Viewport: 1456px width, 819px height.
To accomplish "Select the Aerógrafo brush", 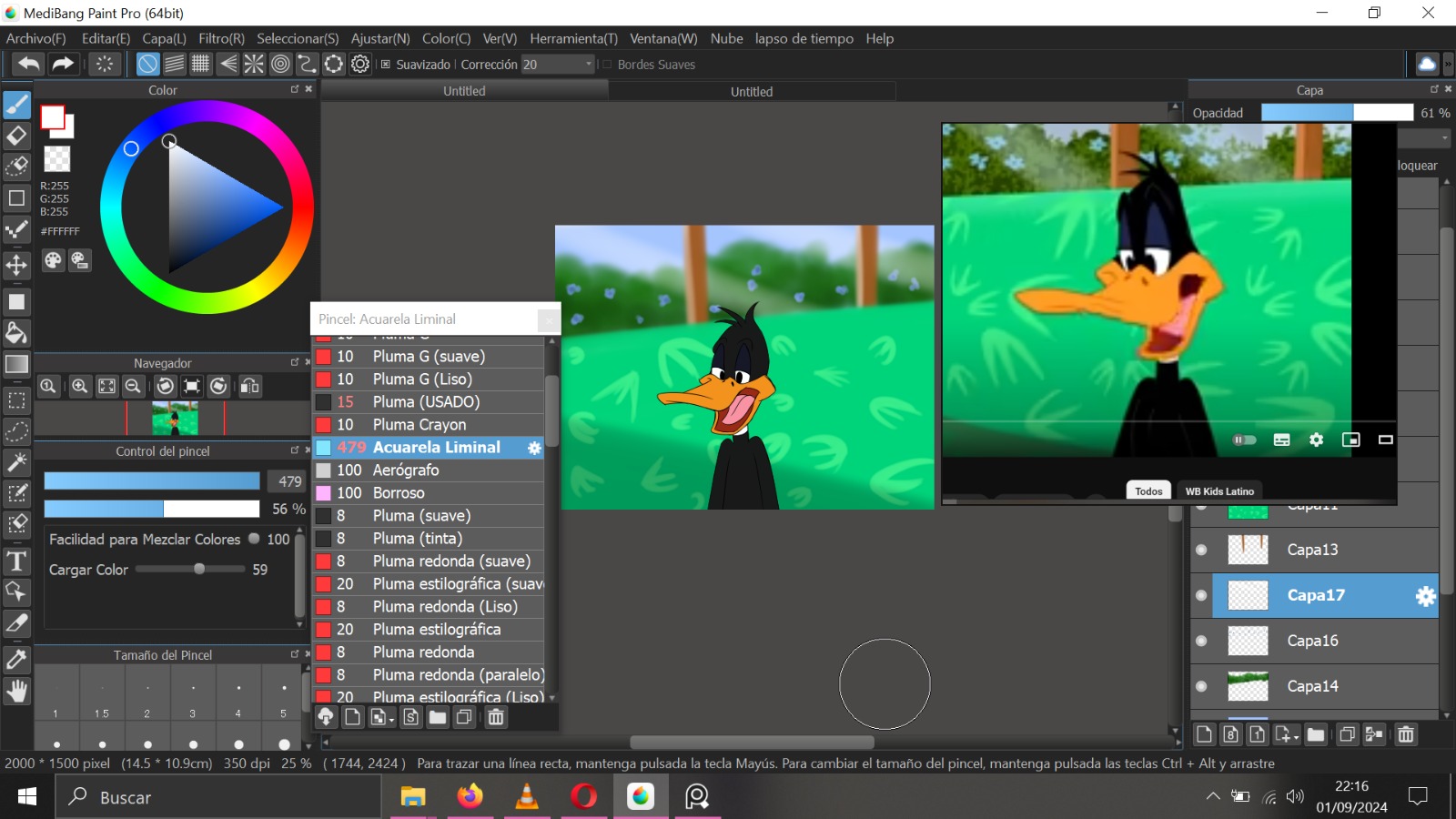I will coord(429,470).
